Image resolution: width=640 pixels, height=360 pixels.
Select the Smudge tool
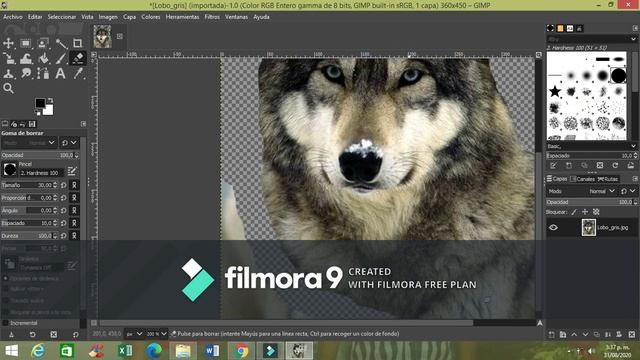(26, 73)
